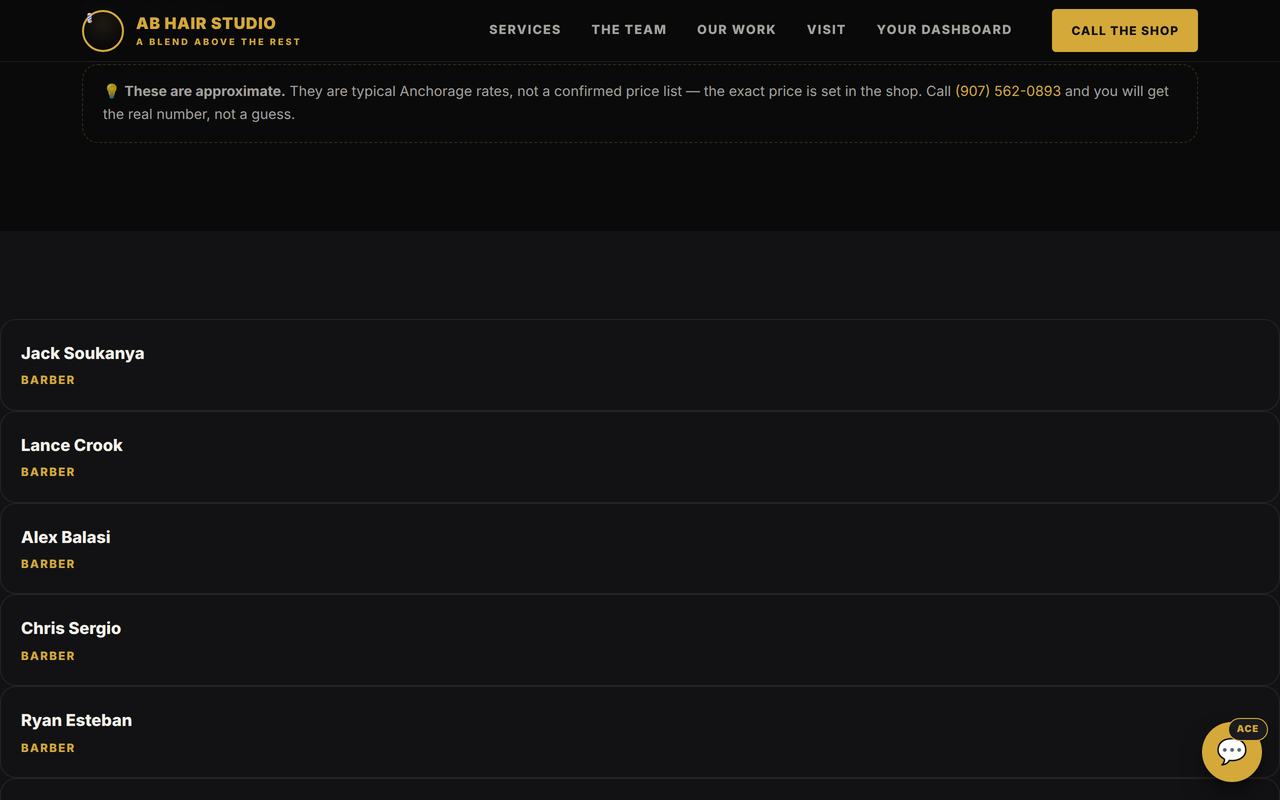Select the Visit nav link
The width and height of the screenshot is (1280, 800).
(826, 30)
